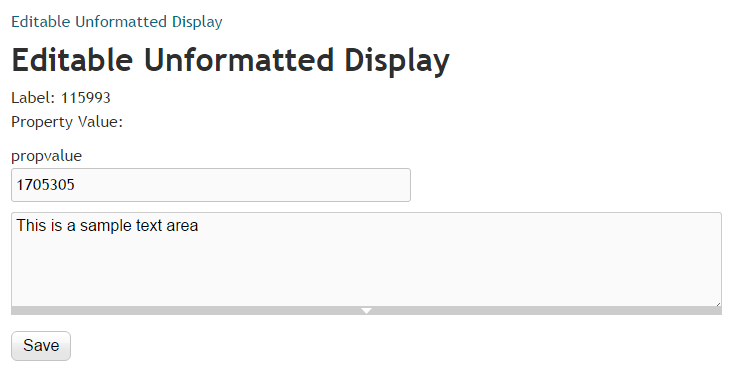Image resolution: width=735 pixels, height=370 pixels.
Task: Click inside the sample text area
Action: tap(367, 259)
